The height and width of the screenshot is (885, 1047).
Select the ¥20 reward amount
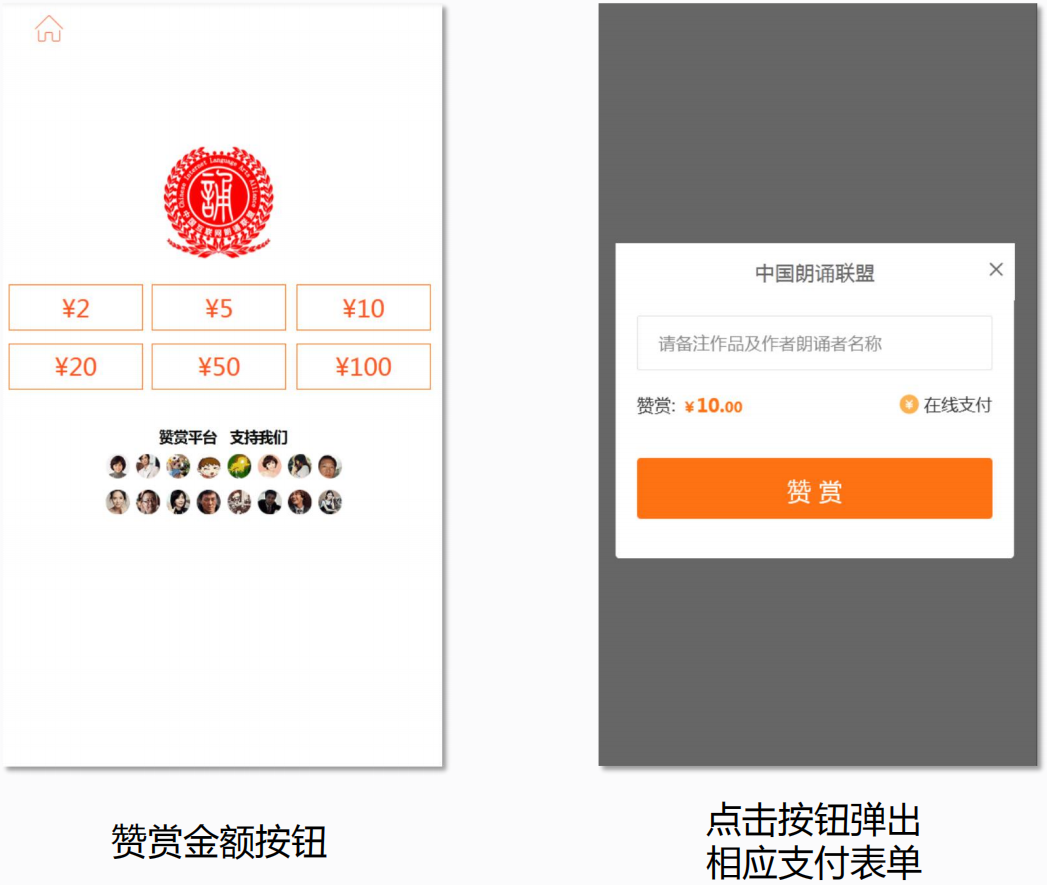coord(76,367)
